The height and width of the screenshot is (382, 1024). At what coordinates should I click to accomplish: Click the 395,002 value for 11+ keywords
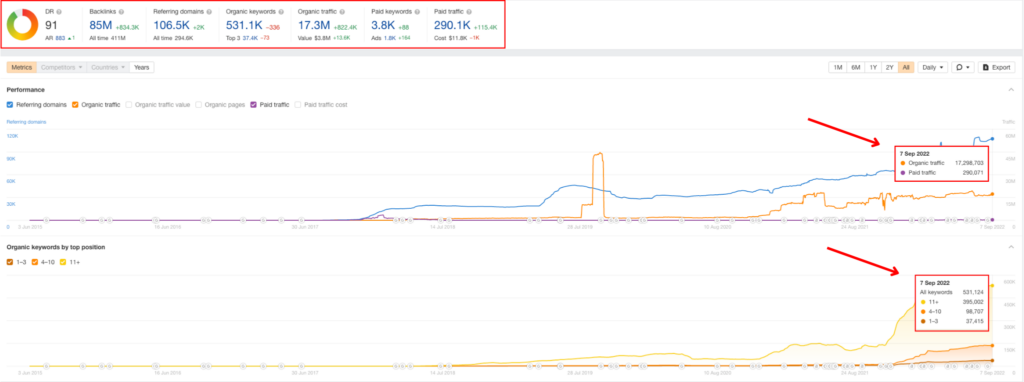[x=972, y=302]
